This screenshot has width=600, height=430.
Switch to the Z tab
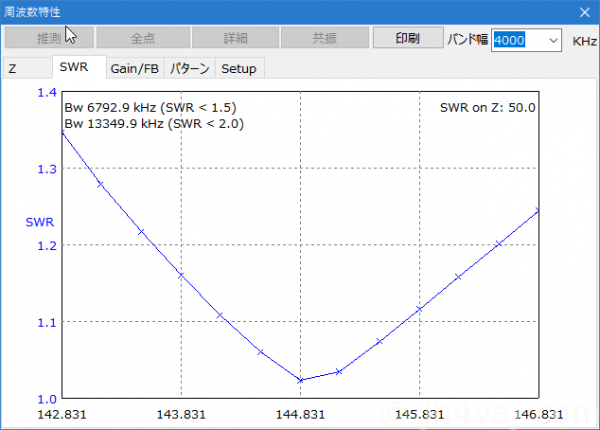click(13, 69)
